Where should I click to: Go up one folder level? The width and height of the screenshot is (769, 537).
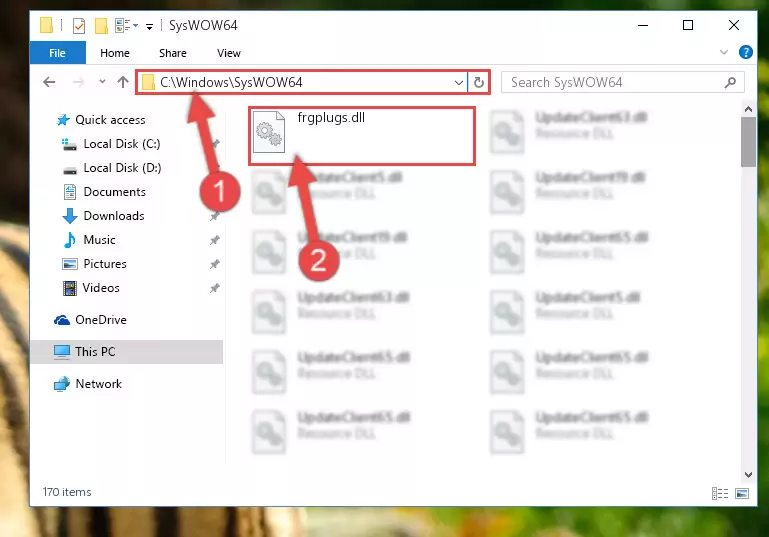(123, 82)
